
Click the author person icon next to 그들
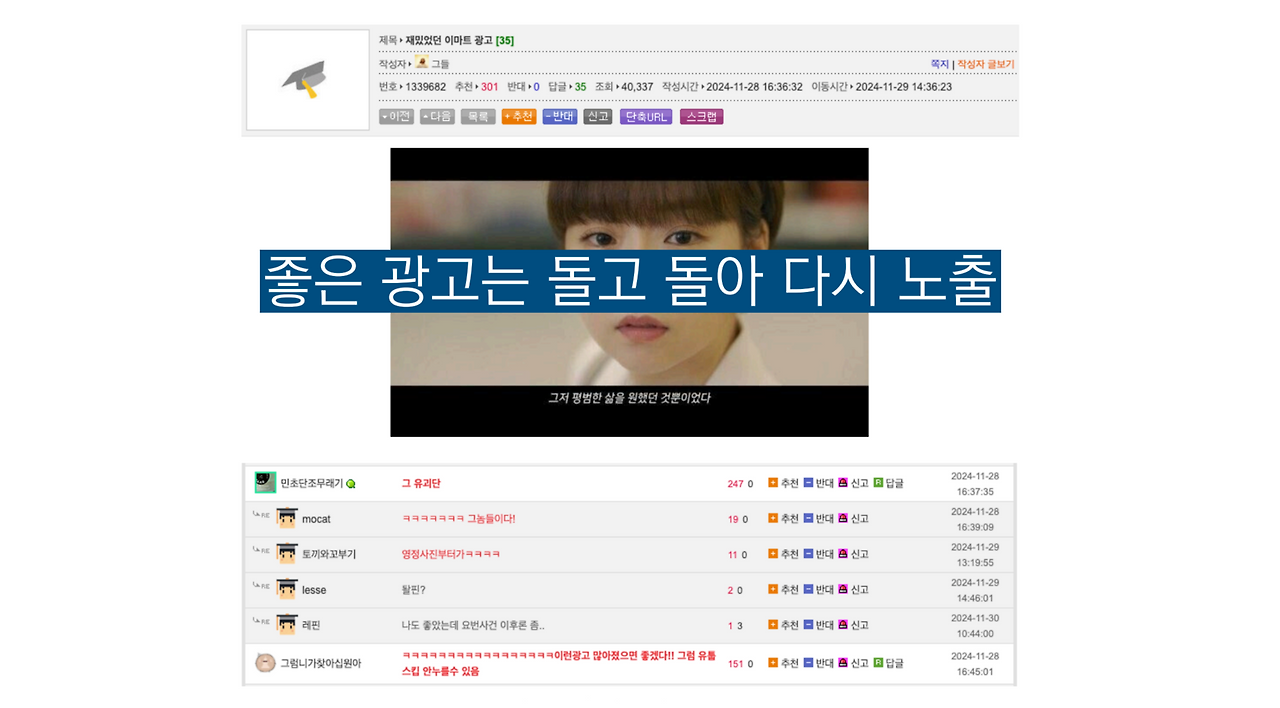pyautogui.click(x=421, y=62)
